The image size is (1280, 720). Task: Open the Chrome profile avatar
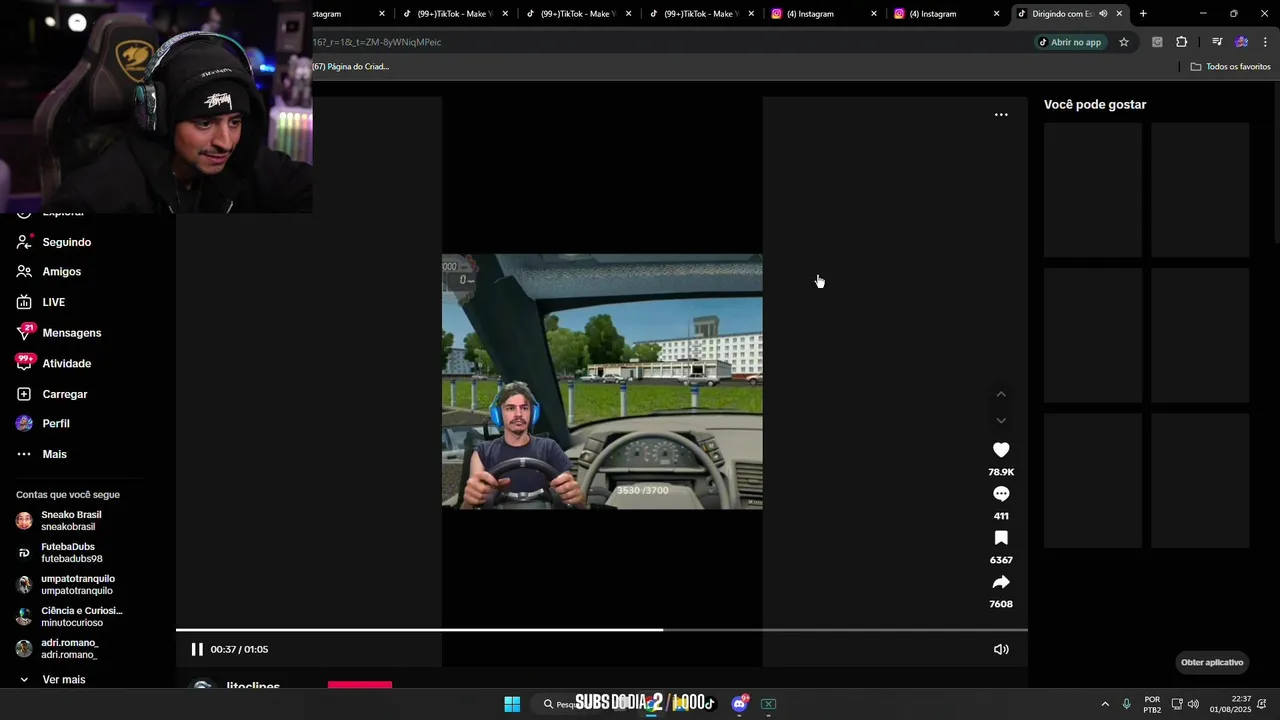(1241, 42)
